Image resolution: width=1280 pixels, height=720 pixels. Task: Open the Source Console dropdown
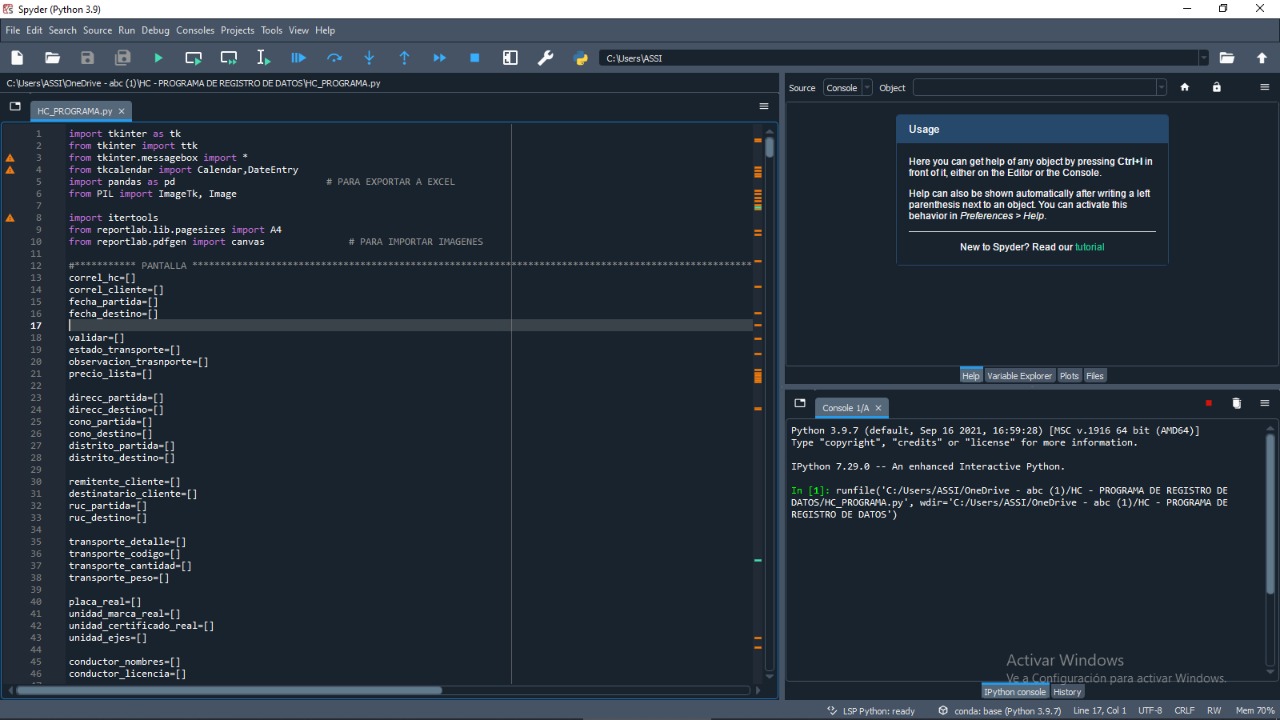pyautogui.click(x=847, y=88)
